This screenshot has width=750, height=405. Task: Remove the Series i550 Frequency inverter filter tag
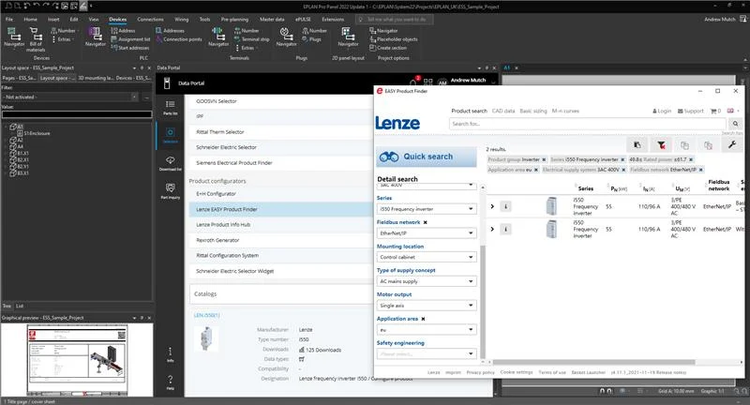(622, 160)
